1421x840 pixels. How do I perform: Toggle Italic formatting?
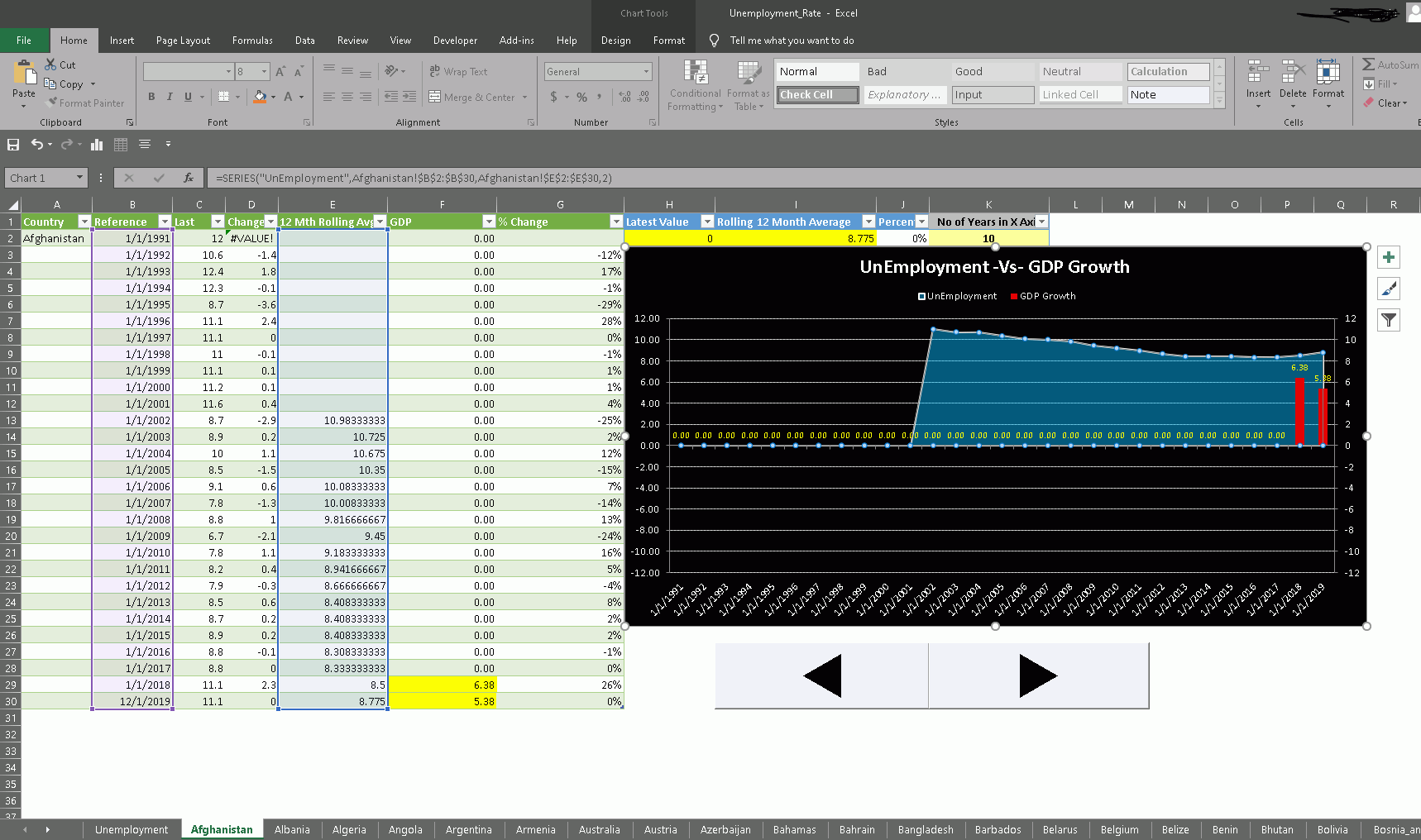170,97
